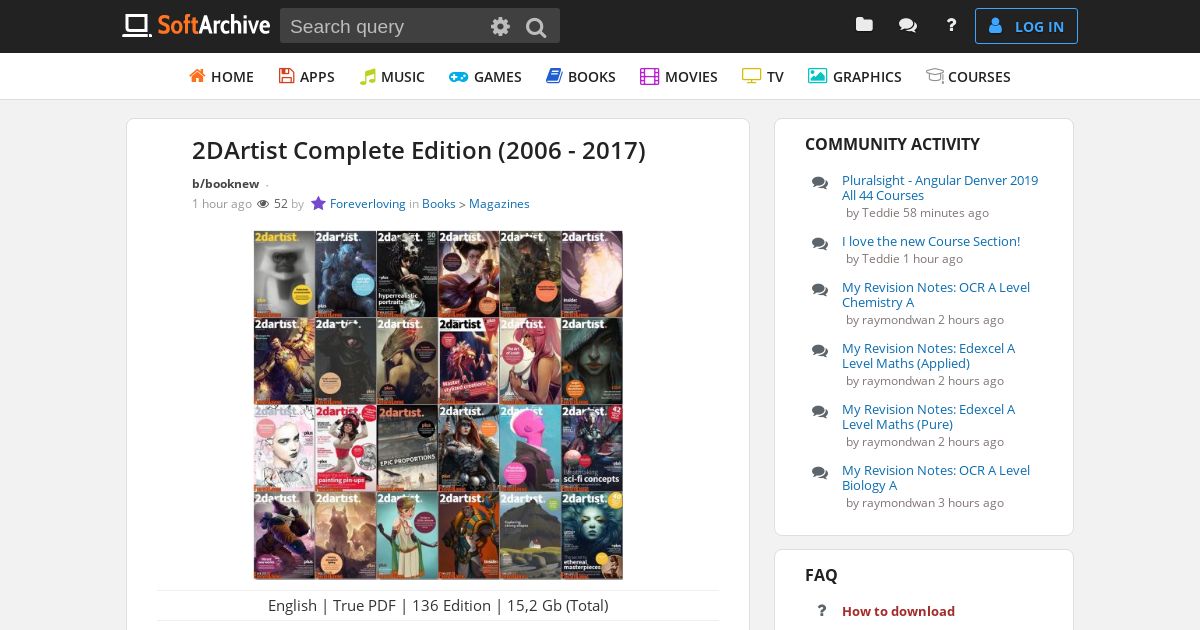Click comment icon beside OCR A Level Chemistry A
The width and height of the screenshot is (1200, 630).
coord(820,289)
